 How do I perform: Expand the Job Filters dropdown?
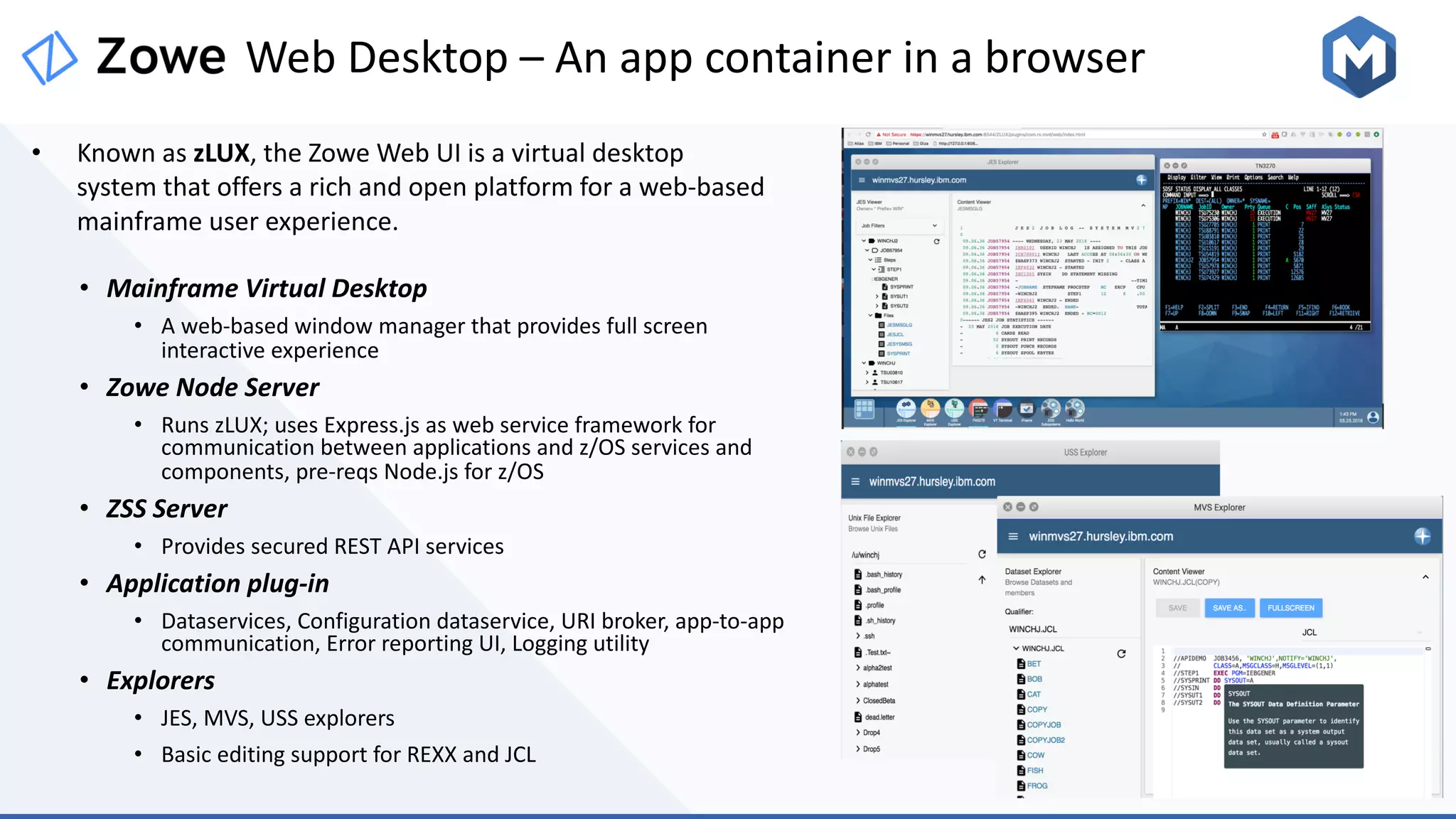[x=934, y=225]
